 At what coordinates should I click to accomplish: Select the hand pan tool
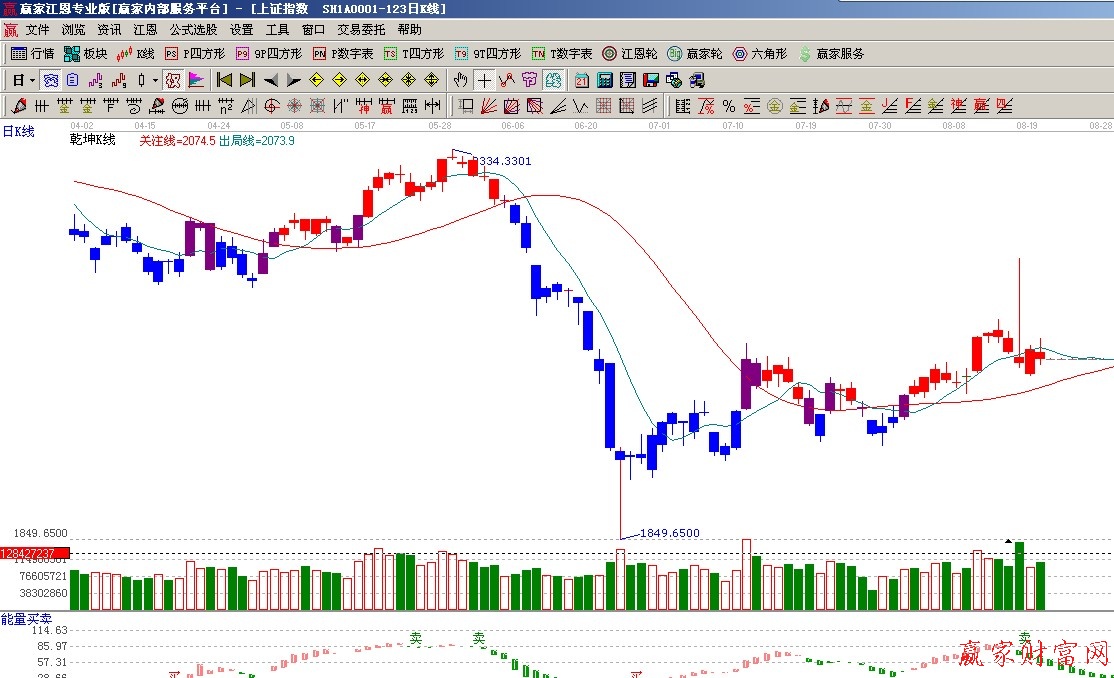tap(460, 80)
